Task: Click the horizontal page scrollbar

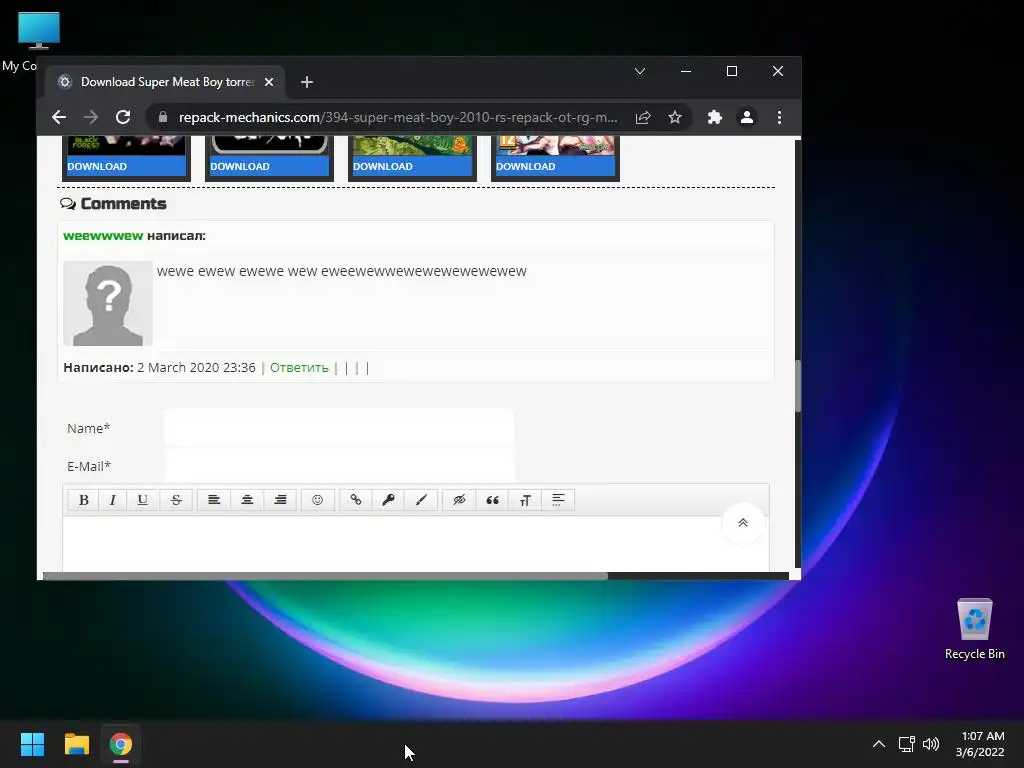Action: coord(325,576)
